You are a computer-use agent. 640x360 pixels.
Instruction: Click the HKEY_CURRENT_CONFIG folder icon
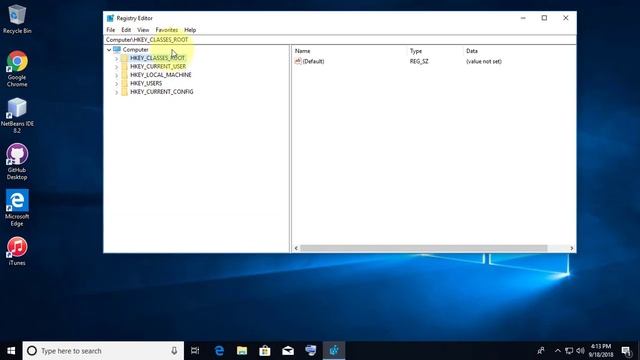click(124, 92)
